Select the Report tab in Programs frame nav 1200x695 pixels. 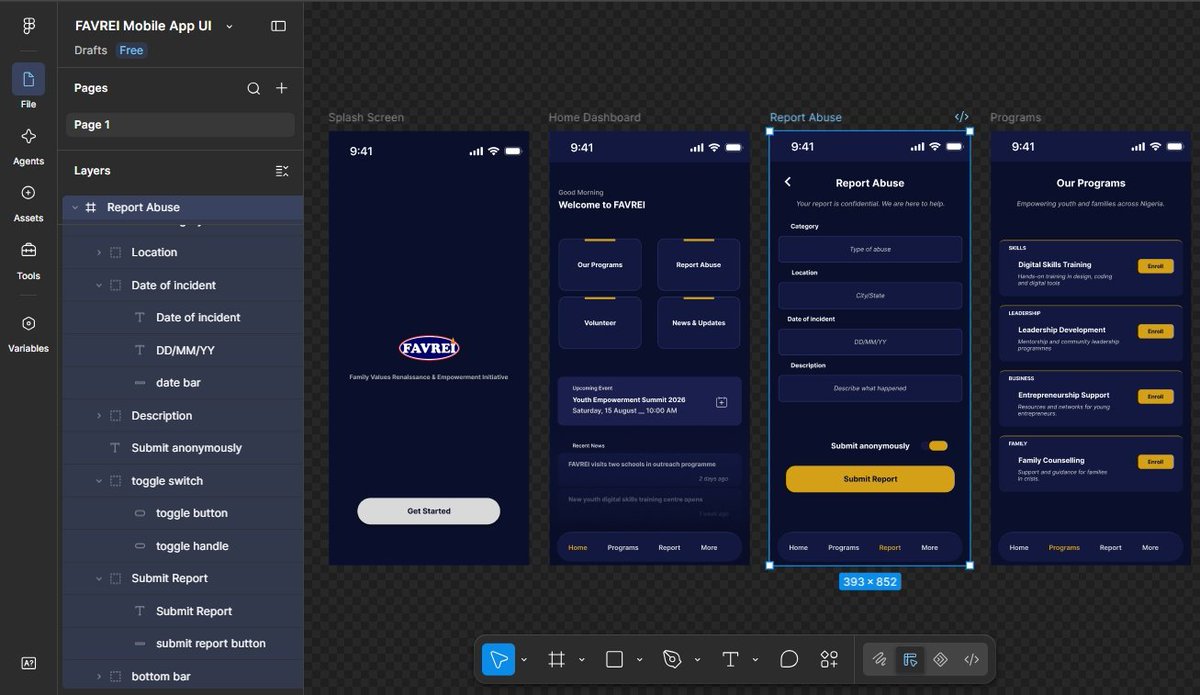point(1110,548)
